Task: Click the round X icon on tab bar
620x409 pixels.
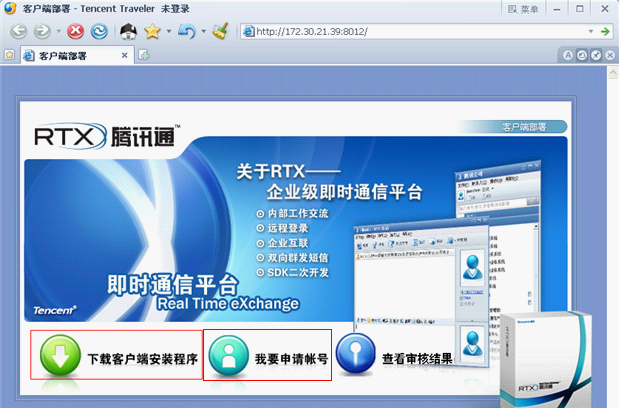Action: [x=610, y=55]
